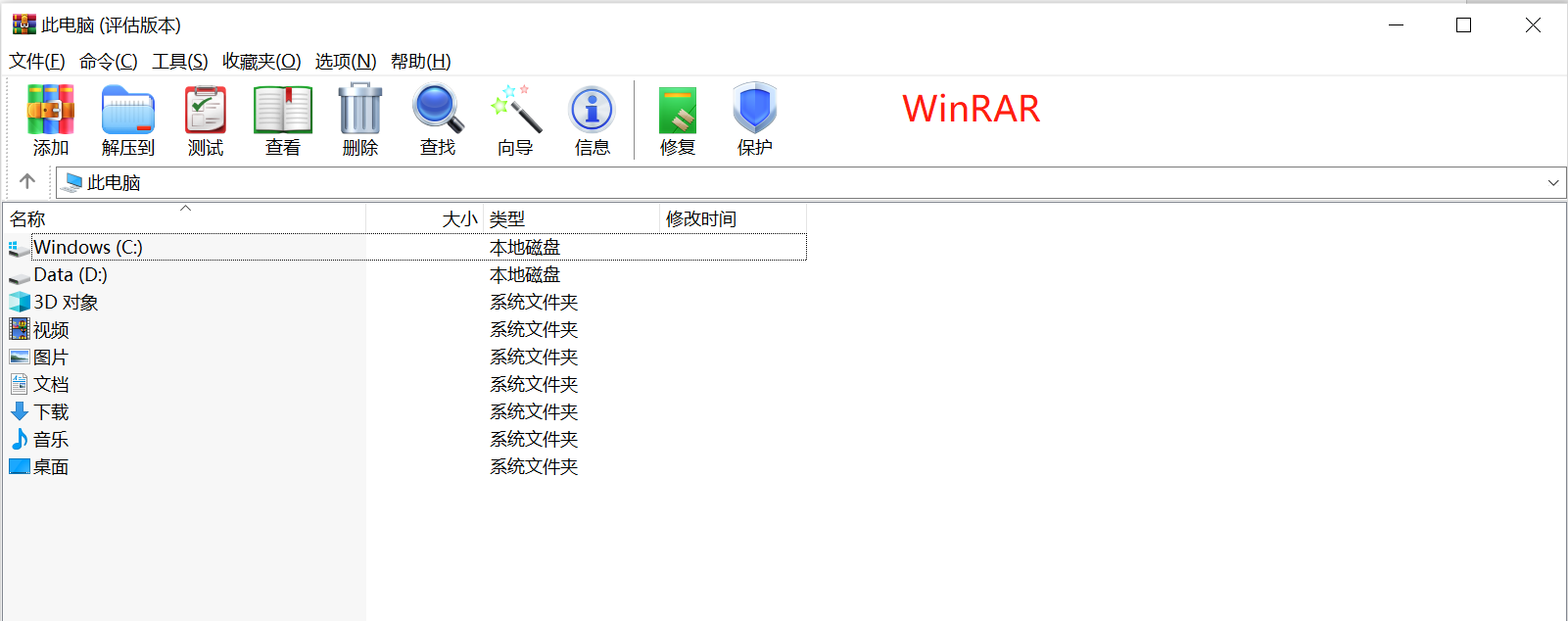Click the 添加 (Add) toolbar icon
The image size is (1568, 621).
click(51, 110)
